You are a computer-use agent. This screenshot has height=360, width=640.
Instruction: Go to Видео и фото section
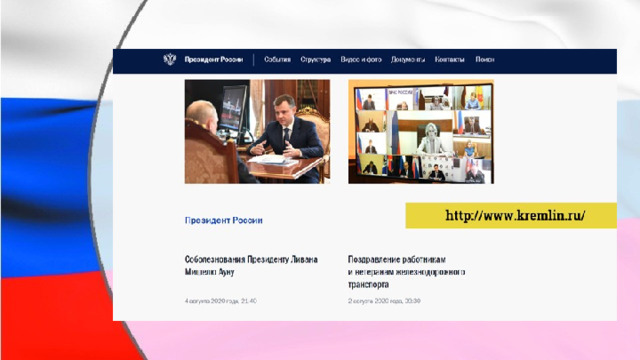coord(361,60)
